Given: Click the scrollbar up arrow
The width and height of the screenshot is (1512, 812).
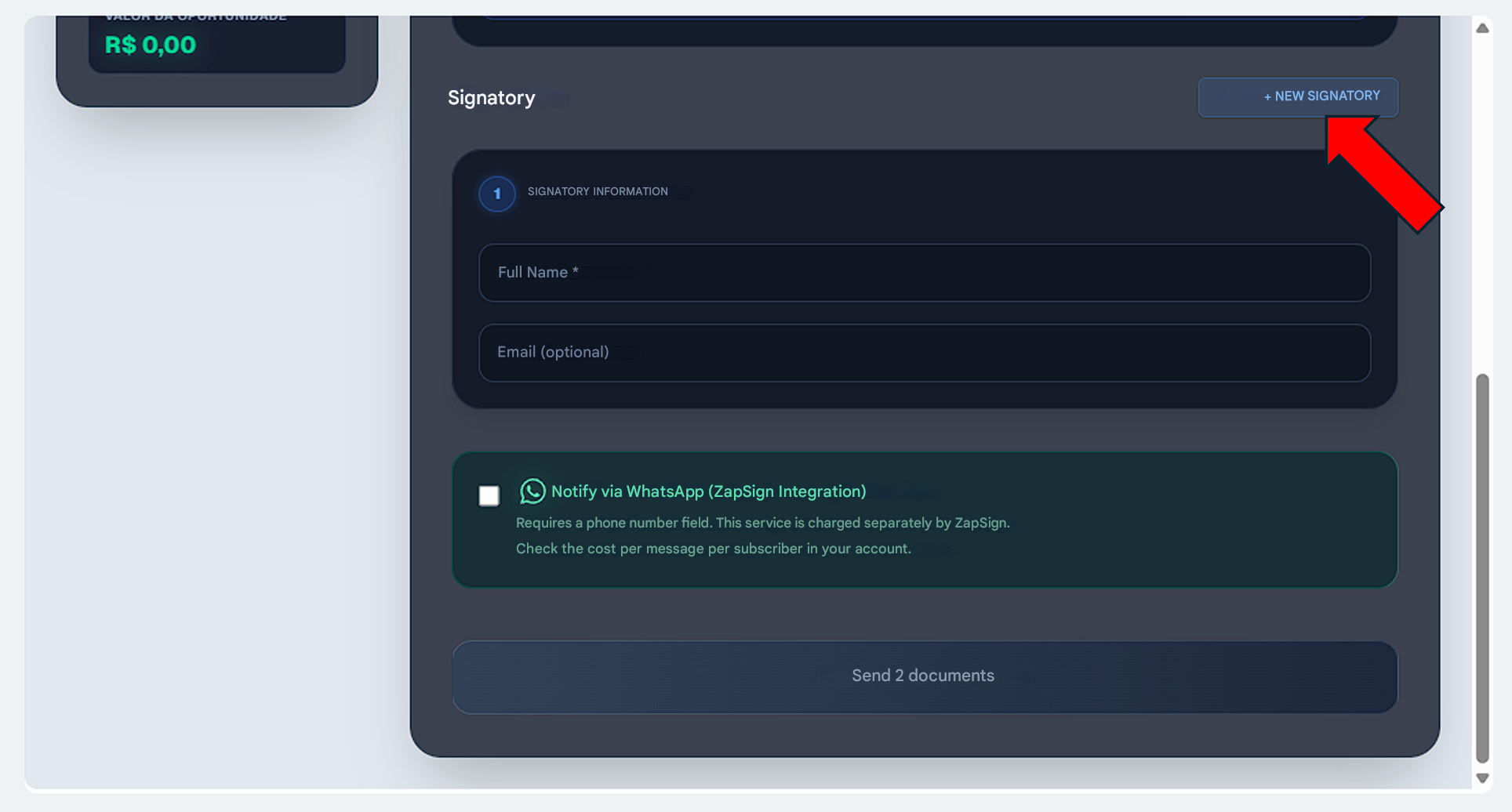Looking at the screenshot, I should [1481, 28].
